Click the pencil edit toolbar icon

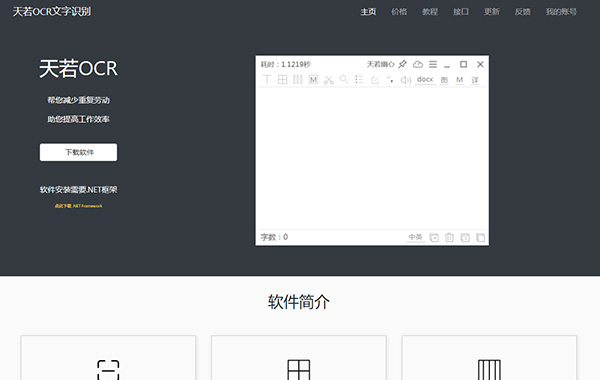pyautogui.click(x=375, y=80)
